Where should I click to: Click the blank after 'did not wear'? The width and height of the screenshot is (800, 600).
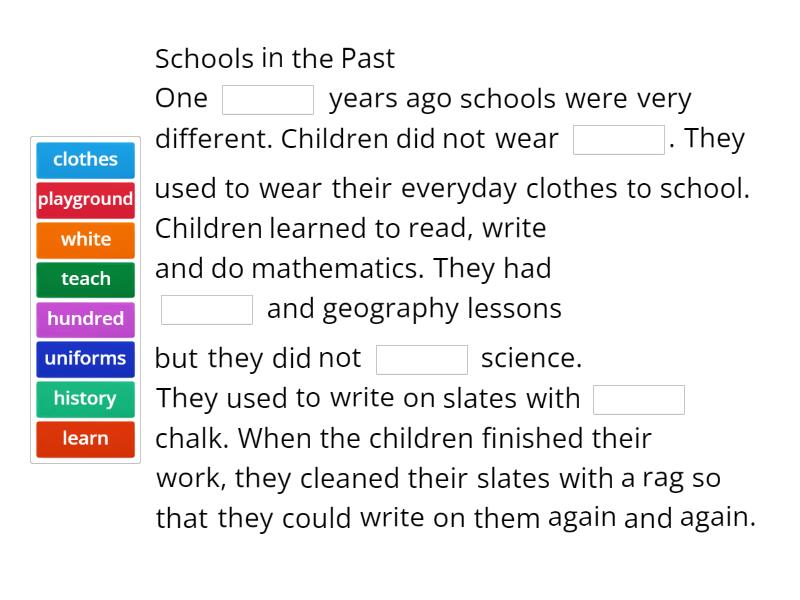(619, 140)
